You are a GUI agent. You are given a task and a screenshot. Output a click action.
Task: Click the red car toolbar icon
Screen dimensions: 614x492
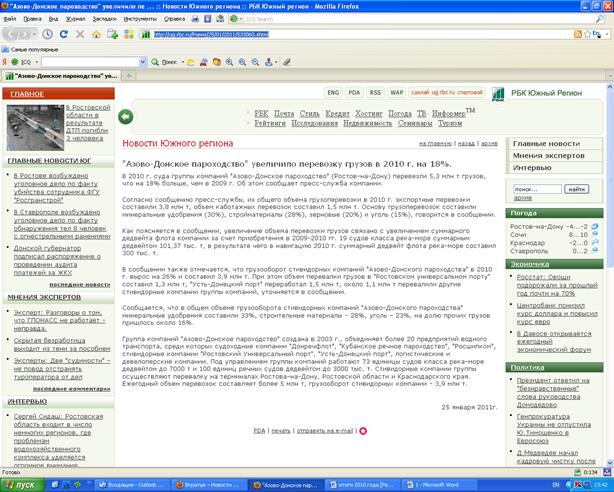(204, 62)
